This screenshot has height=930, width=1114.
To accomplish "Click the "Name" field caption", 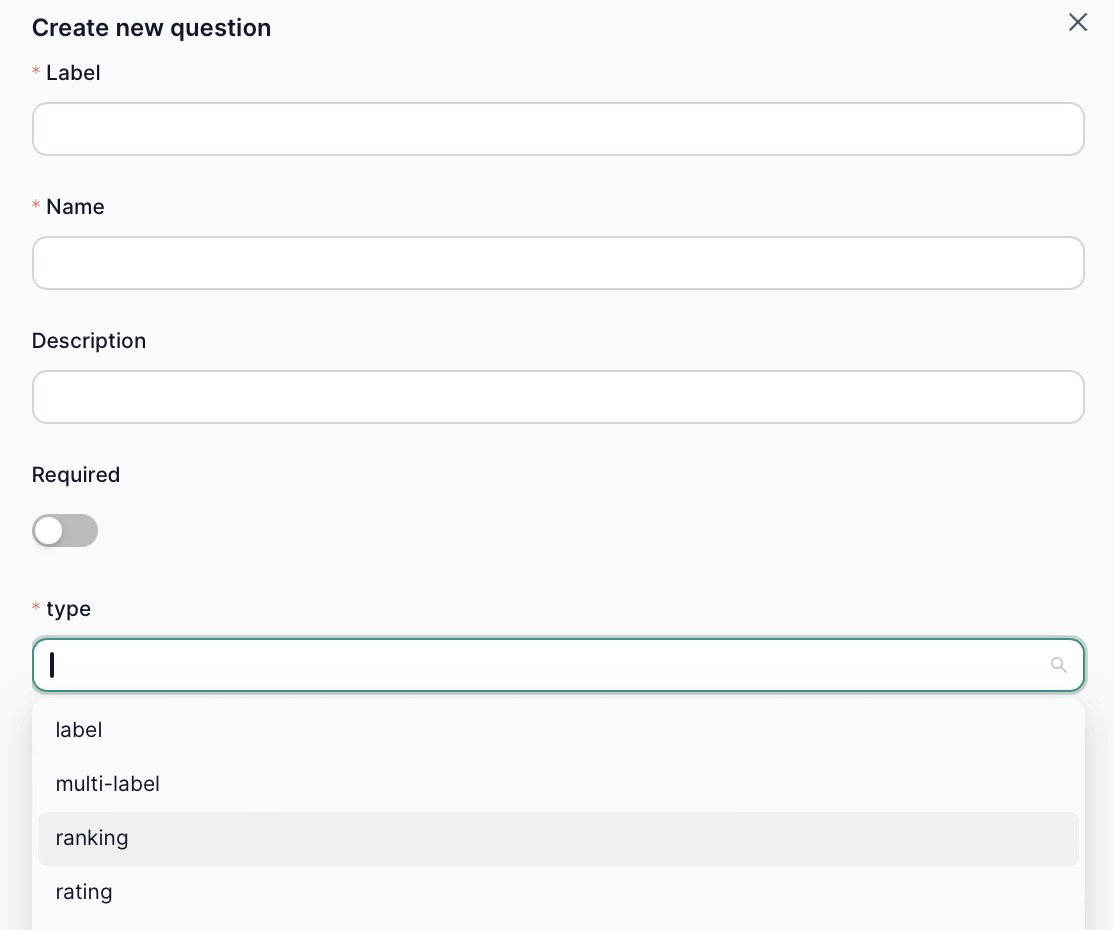I will click(75, 206).
